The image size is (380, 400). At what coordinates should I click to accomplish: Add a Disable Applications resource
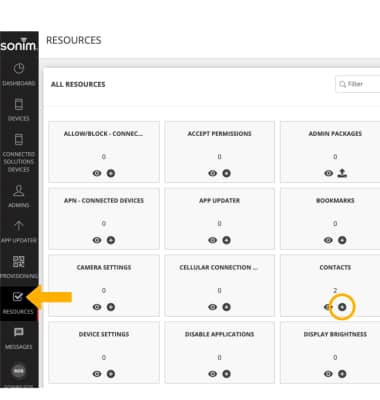226,374
